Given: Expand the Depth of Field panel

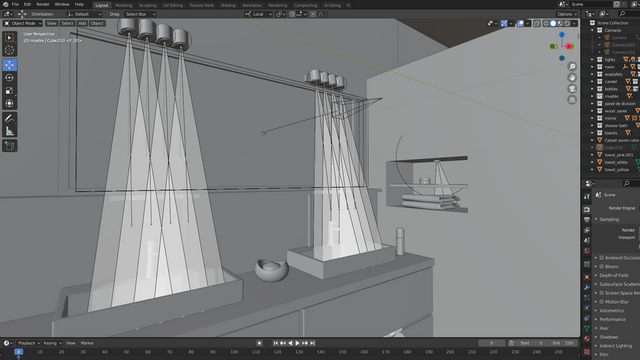Looking at the screenshot, I should pyautogui.click(x=596, y=276).
